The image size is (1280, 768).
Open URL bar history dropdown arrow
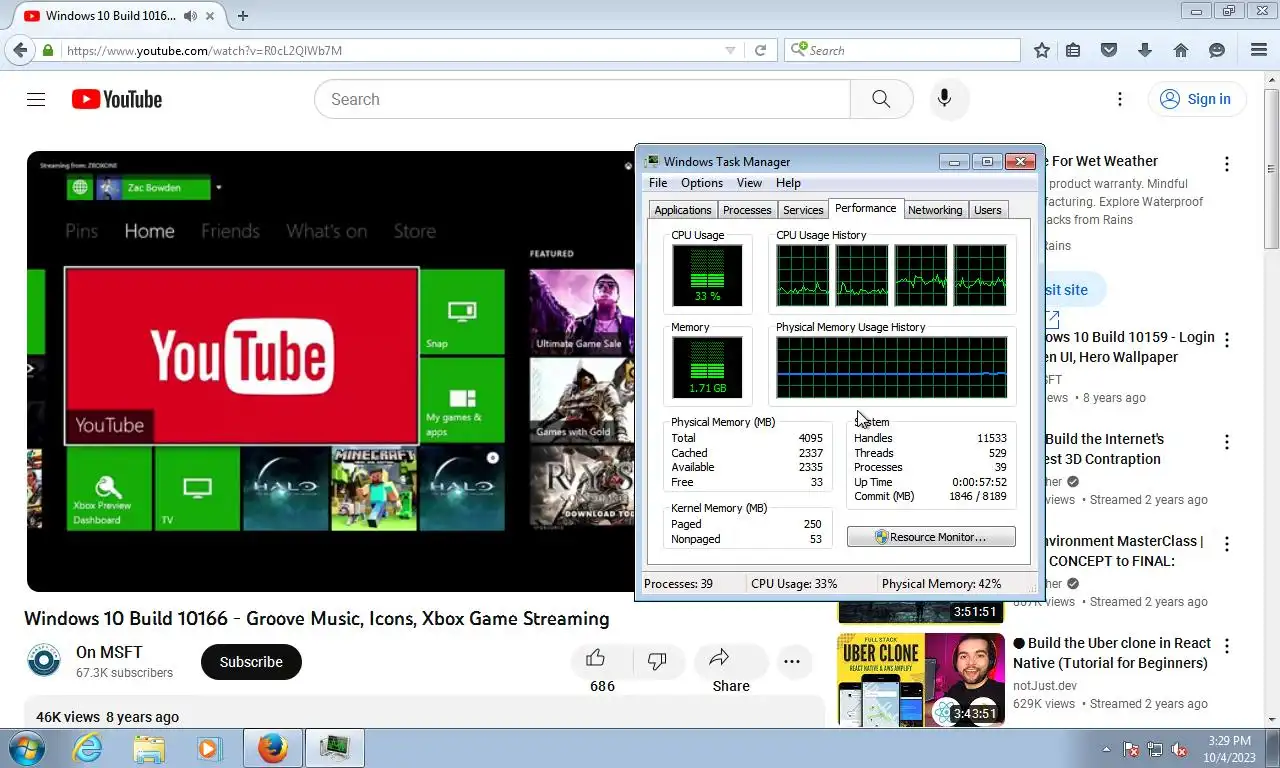(x=730, y=50)
